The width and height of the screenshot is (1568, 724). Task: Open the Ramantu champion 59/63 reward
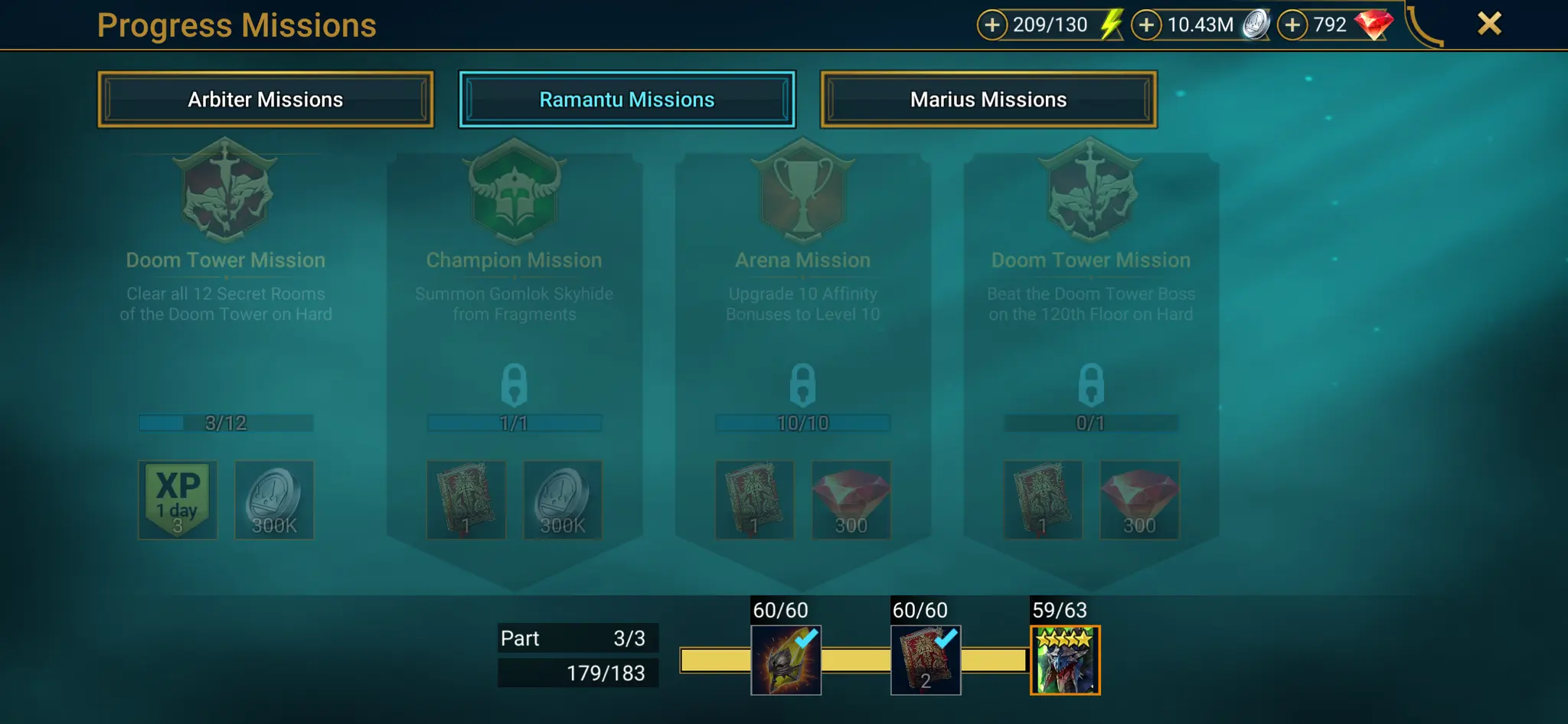(x=1065, y=660)
